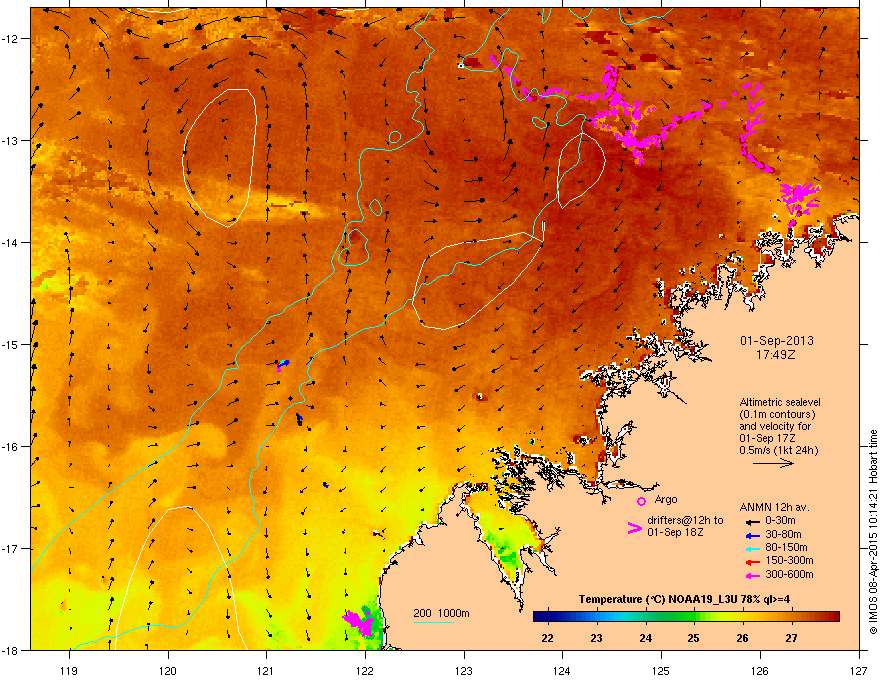
Task: Click the "Altimetric sealevel" caption line
Action: (x=780, y=402)
